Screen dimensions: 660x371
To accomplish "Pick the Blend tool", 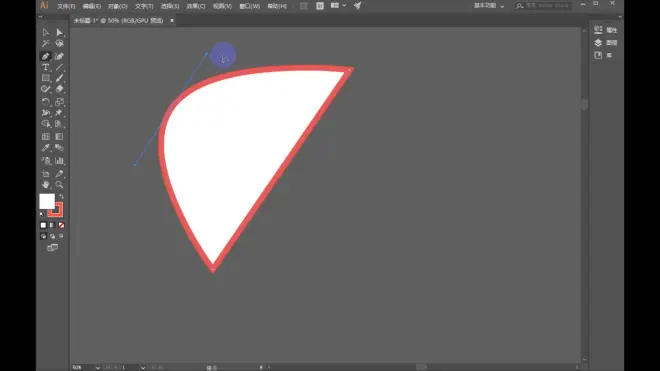I will coord(59,148).
